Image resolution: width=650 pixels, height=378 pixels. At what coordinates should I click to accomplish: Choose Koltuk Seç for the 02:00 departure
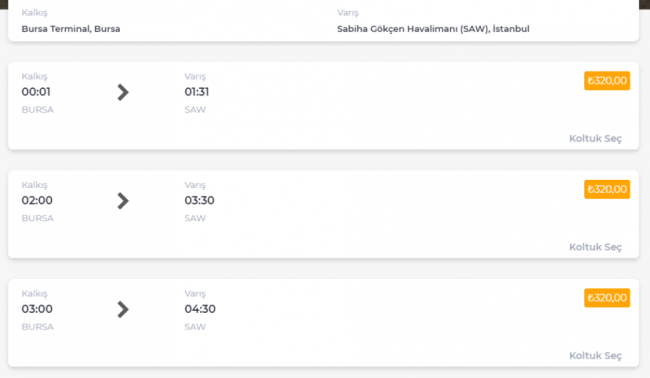pyautogui.click(x=595, y=247)
